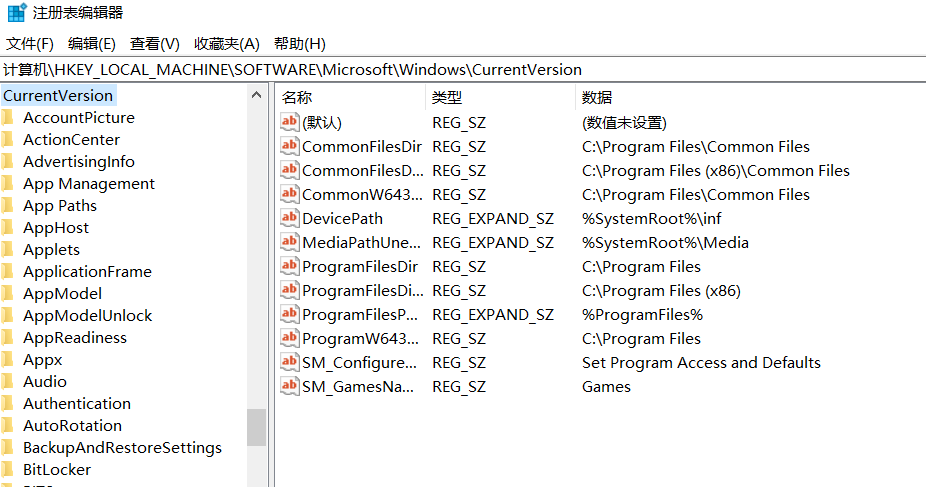Click the AccountPicture folder icon
The width and height of the screenshot is (926, 487).
(7, 117)
